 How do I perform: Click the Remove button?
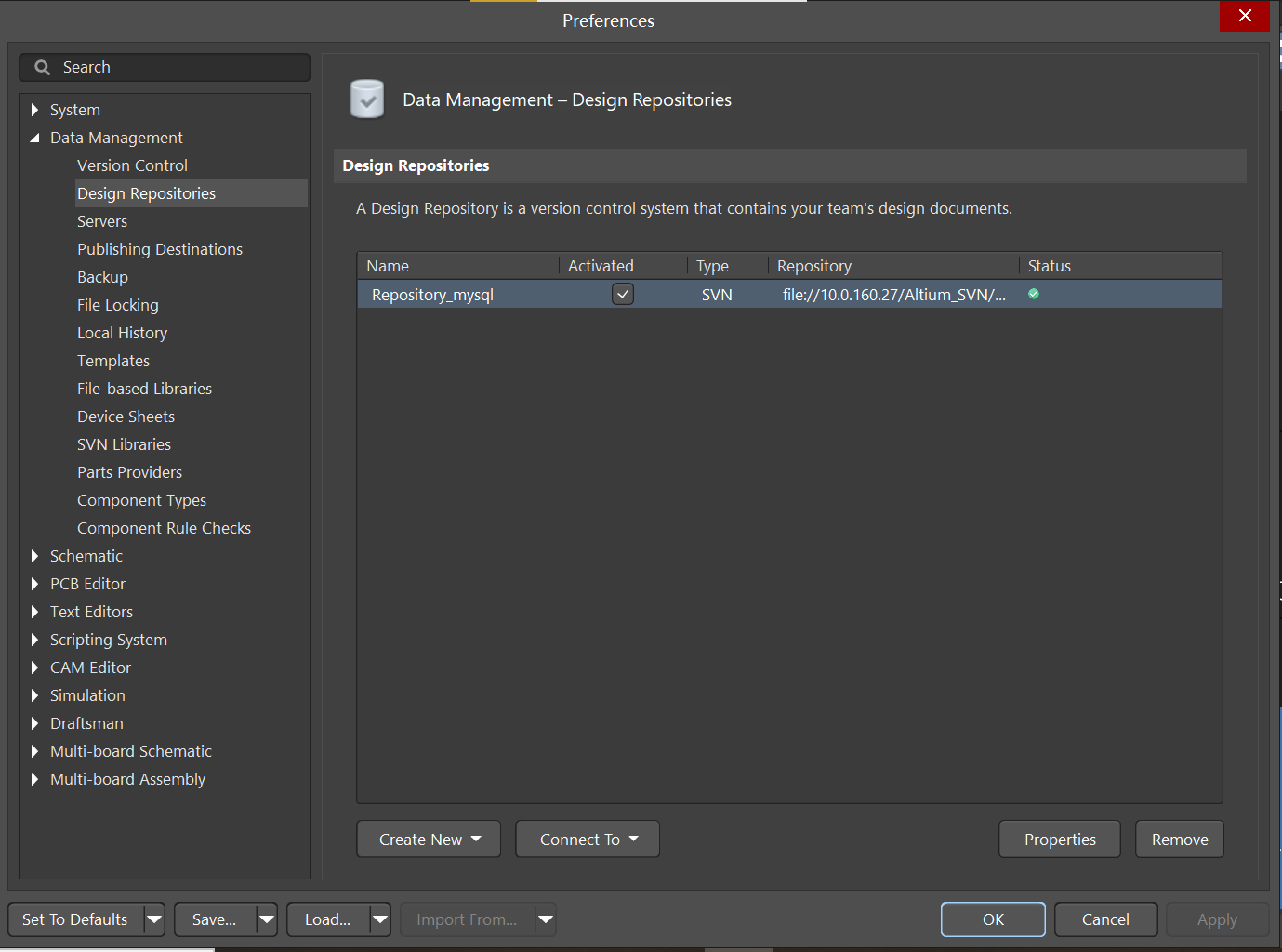point(1180,839)
